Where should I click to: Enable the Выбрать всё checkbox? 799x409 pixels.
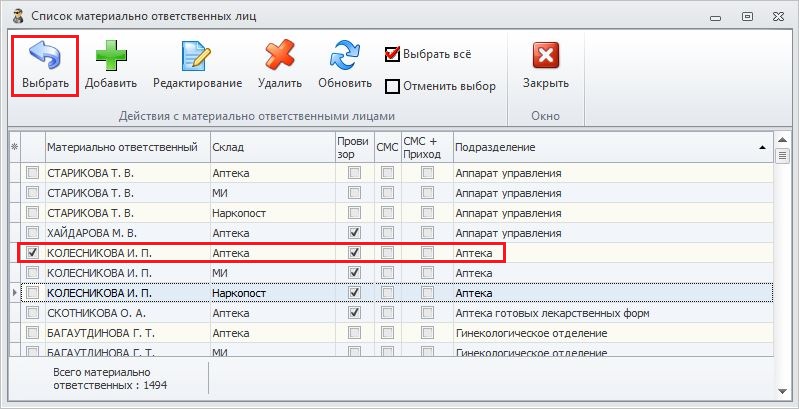tap(393, 54)
